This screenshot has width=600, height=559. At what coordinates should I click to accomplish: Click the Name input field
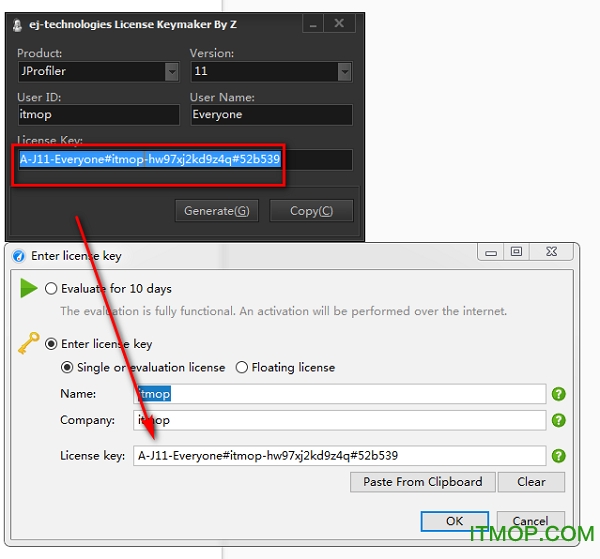click(339, 394)
